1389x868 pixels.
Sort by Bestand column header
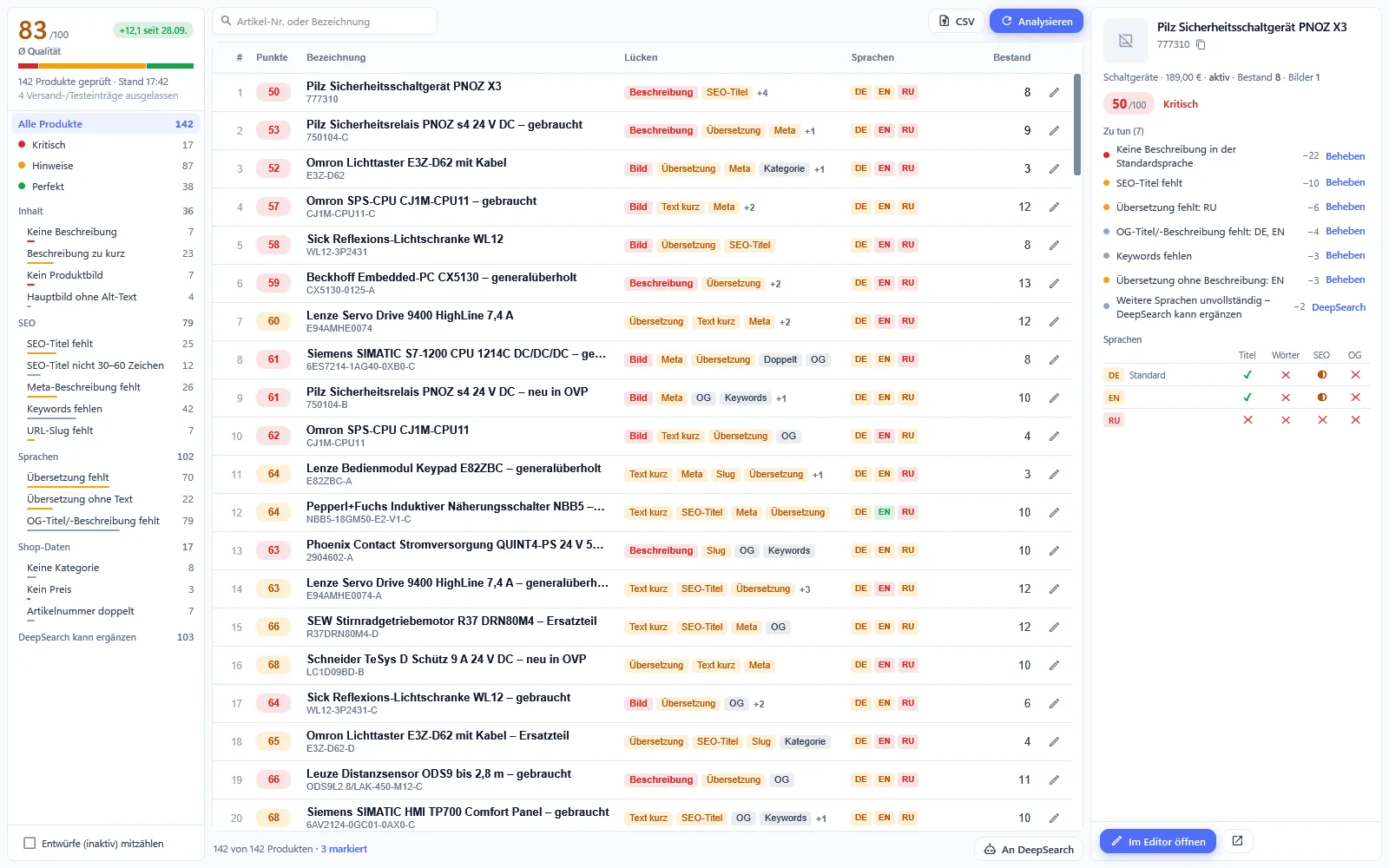(x=1011, y=57)
